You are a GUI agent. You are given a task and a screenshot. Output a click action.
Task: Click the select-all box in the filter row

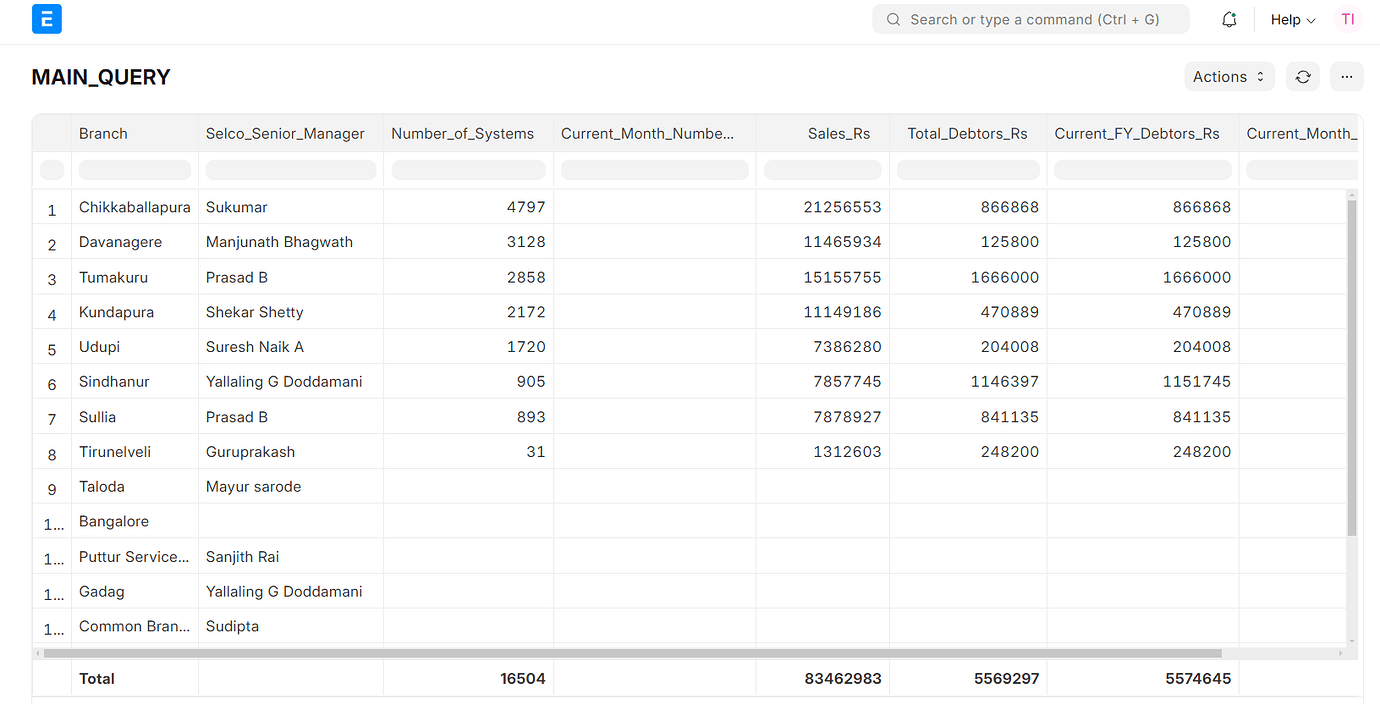[x=51, y=170]
